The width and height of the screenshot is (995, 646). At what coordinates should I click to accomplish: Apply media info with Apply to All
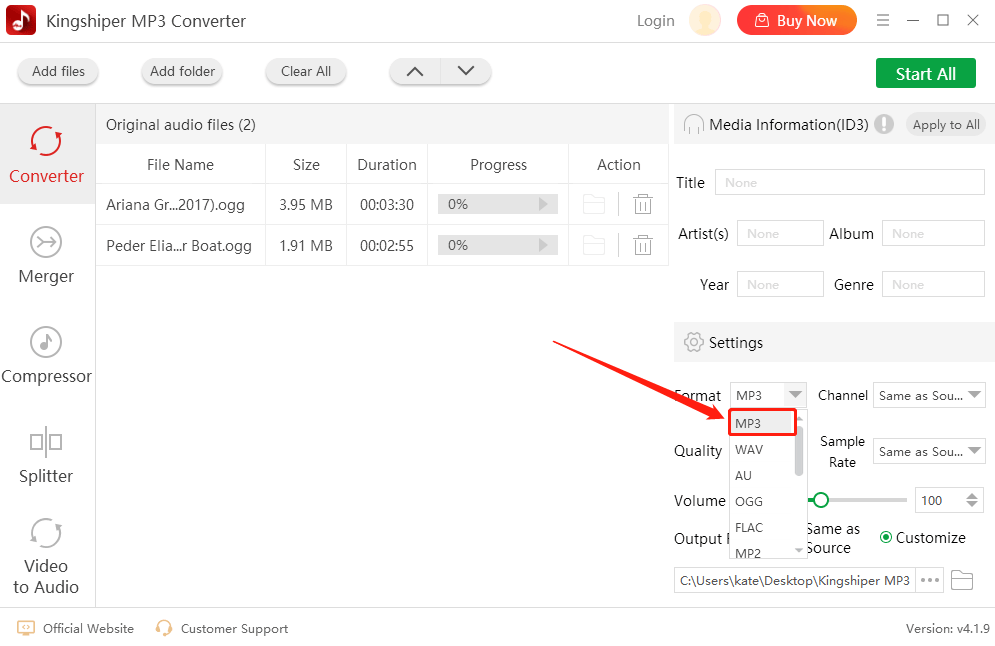coord(946,124)
